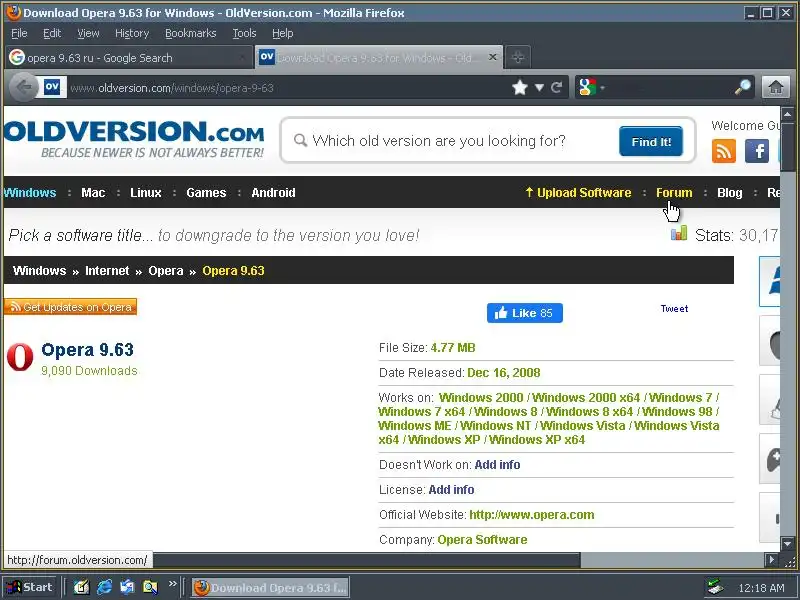Reload the page with the refresh icon

coord(556,88)
